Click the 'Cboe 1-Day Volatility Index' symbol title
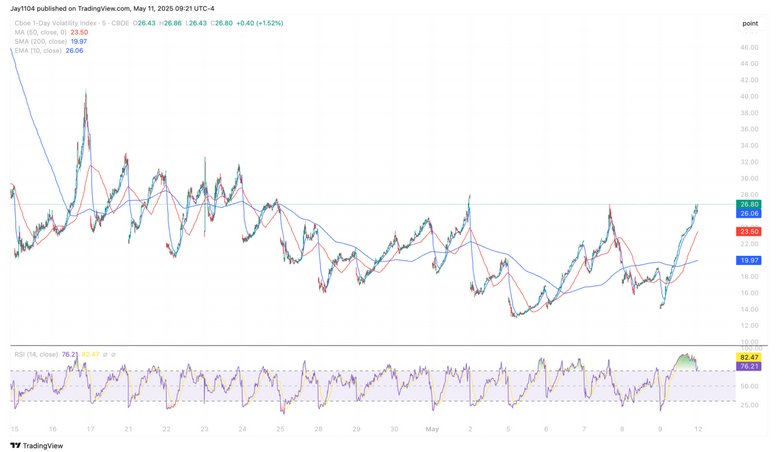Screen dimensions: 784x452 [56, 24]
